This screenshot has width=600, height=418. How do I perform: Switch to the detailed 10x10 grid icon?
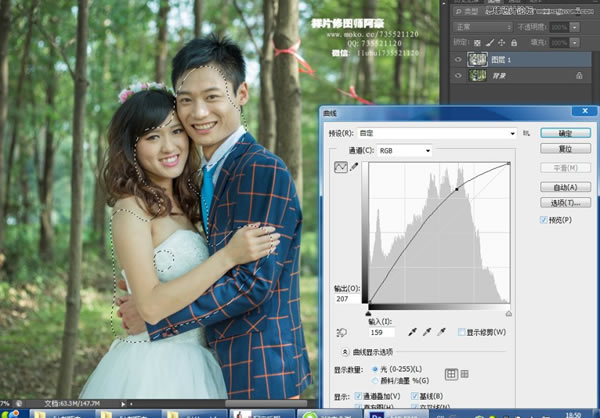[x=464, y=374]
